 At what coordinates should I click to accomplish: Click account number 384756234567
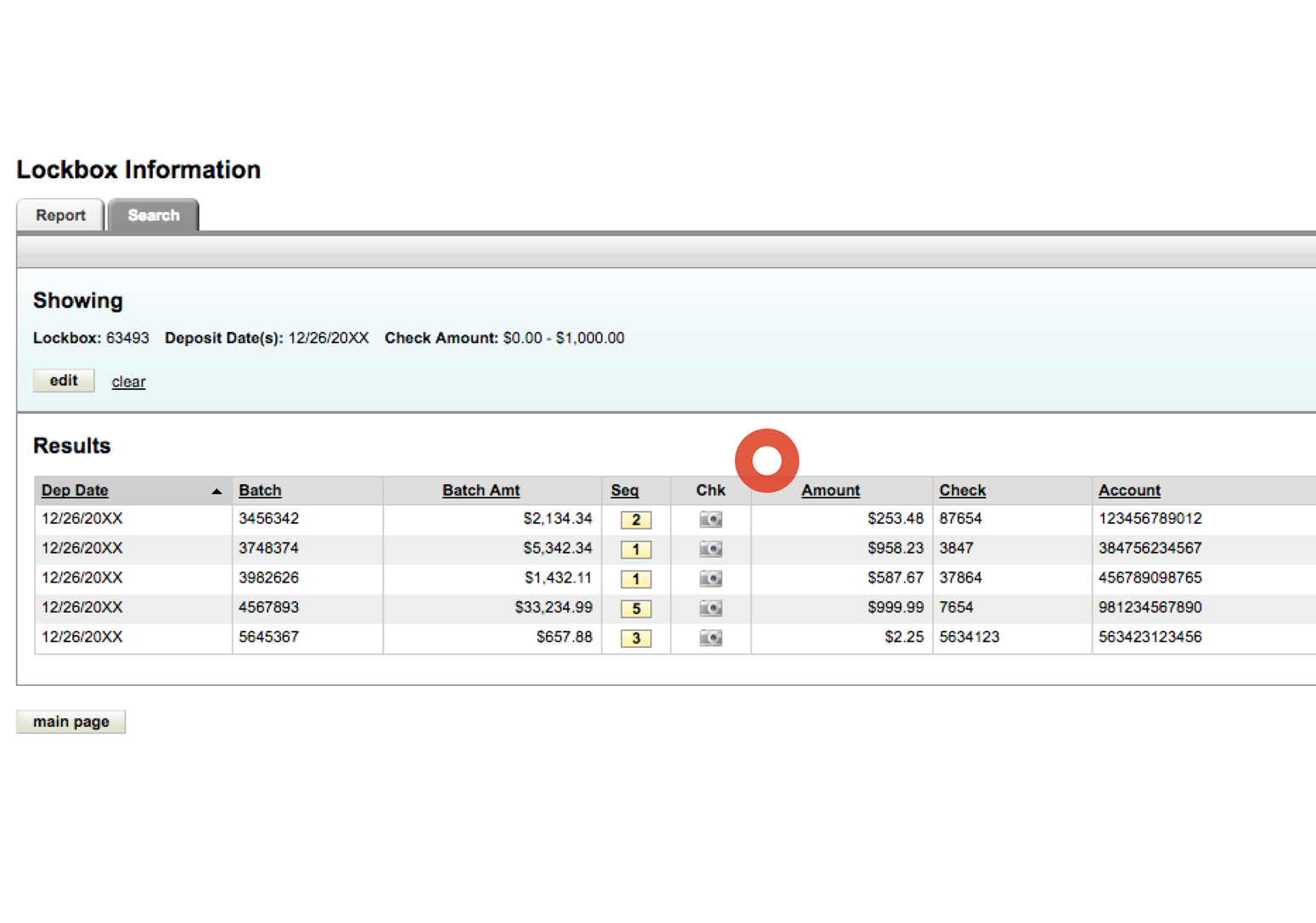1150,549
